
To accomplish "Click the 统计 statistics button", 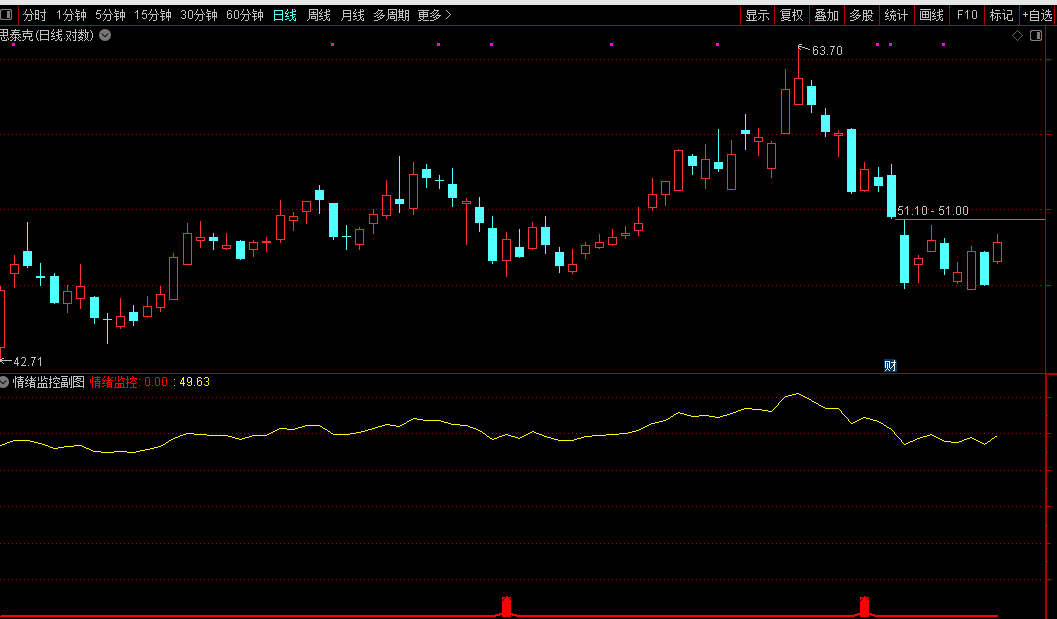I will [896, 15].
